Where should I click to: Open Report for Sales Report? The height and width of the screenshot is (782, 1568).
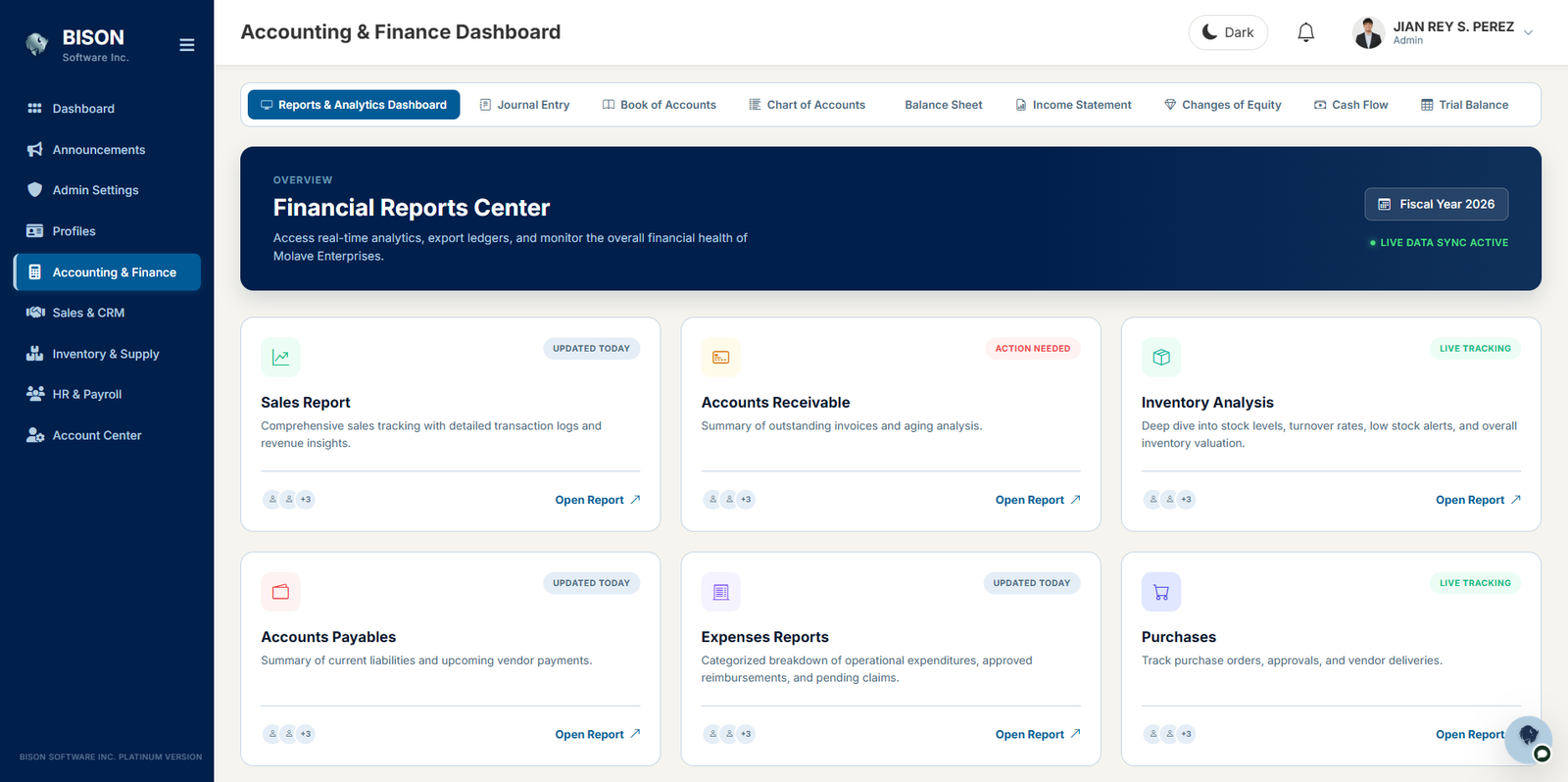[598, 500]
